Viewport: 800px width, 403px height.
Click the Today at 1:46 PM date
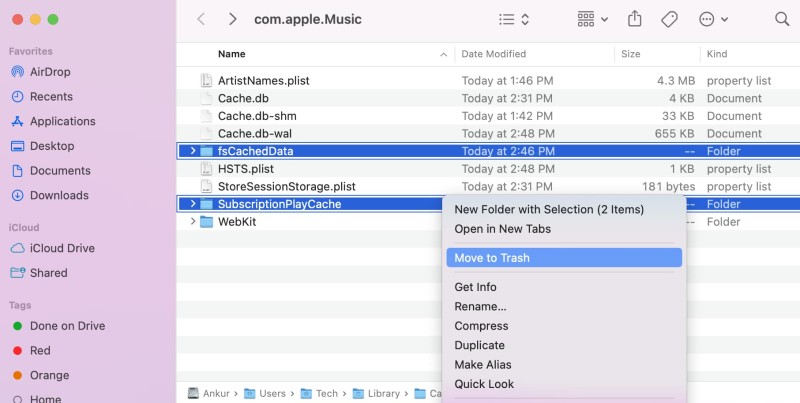(508, 81)
